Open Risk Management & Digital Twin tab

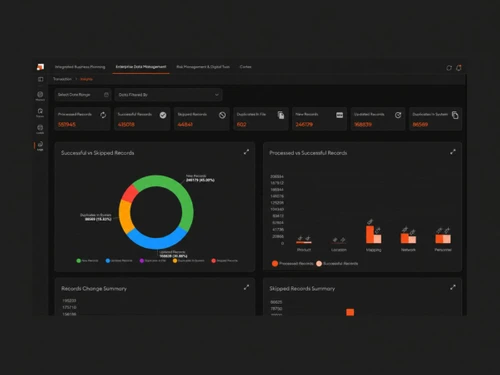[203, 67]
